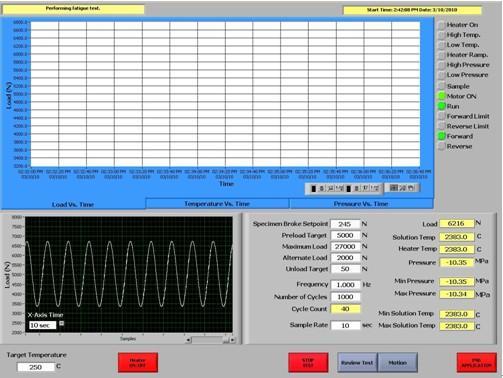Switch to the Pressure Vs. Time tab
This screenshot has width=503, height=378.
point(361,204)
